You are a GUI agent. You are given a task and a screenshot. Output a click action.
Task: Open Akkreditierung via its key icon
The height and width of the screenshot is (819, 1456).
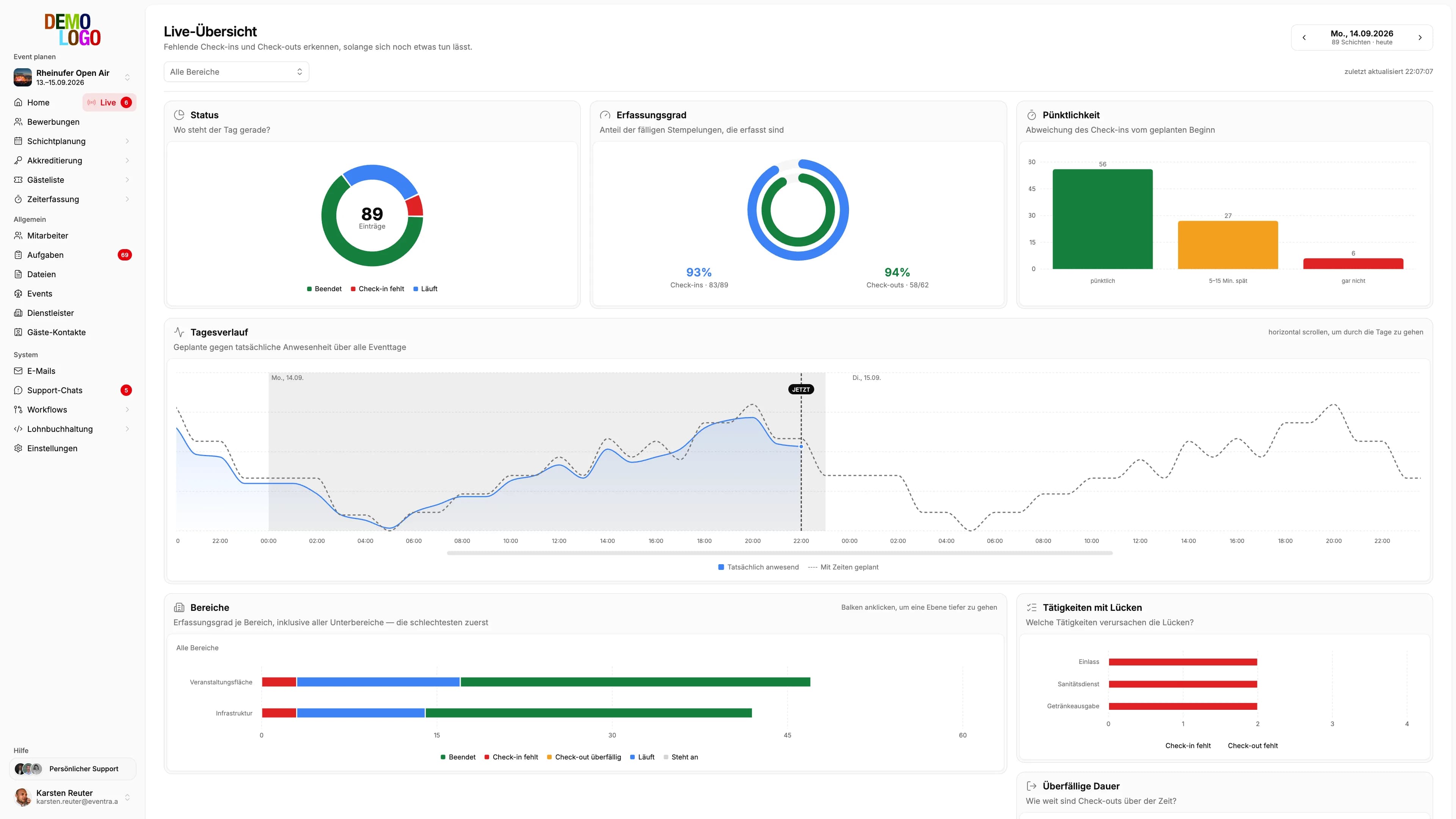click(x=18, y=160)
